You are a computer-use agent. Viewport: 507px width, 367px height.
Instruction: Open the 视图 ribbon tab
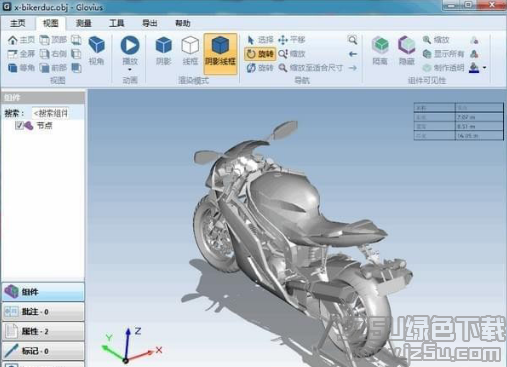(x=51, y=23)
